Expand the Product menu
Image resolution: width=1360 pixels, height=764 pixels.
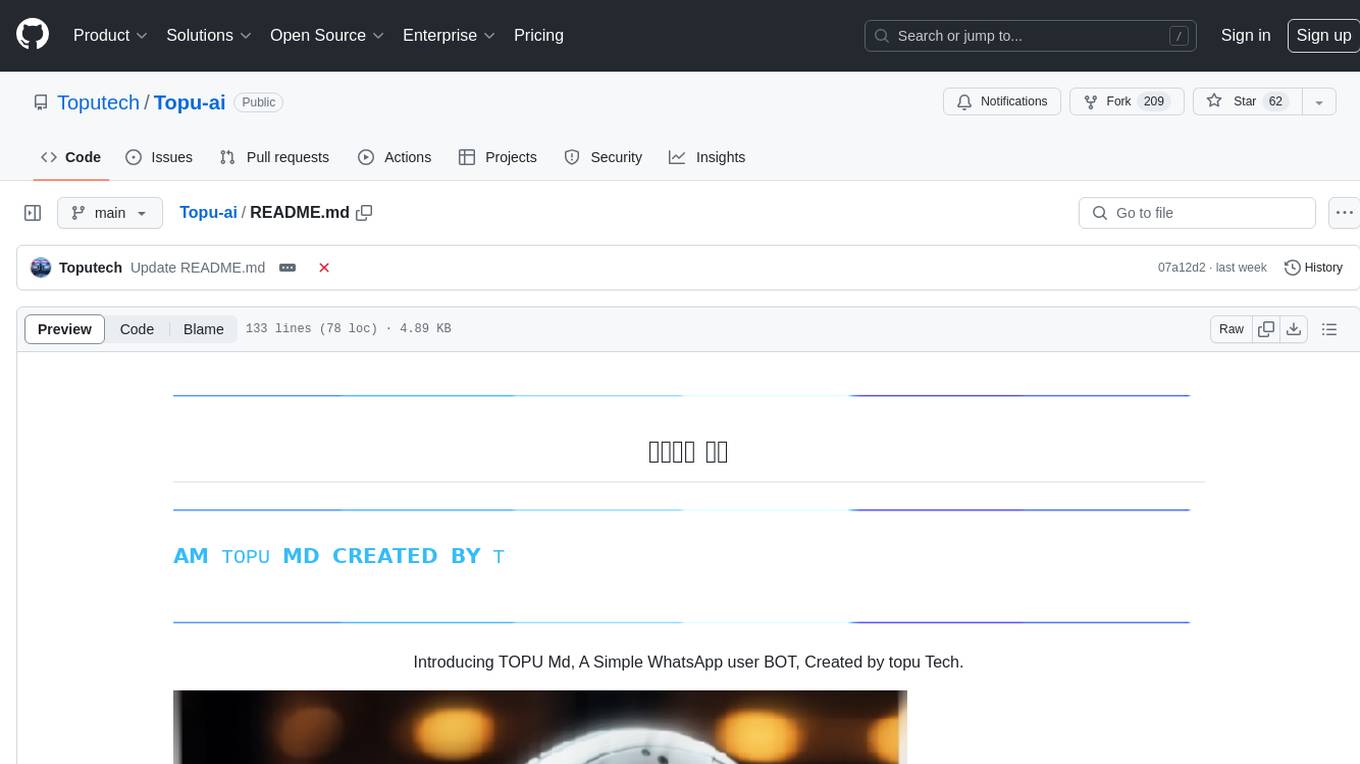click(110, 35)
